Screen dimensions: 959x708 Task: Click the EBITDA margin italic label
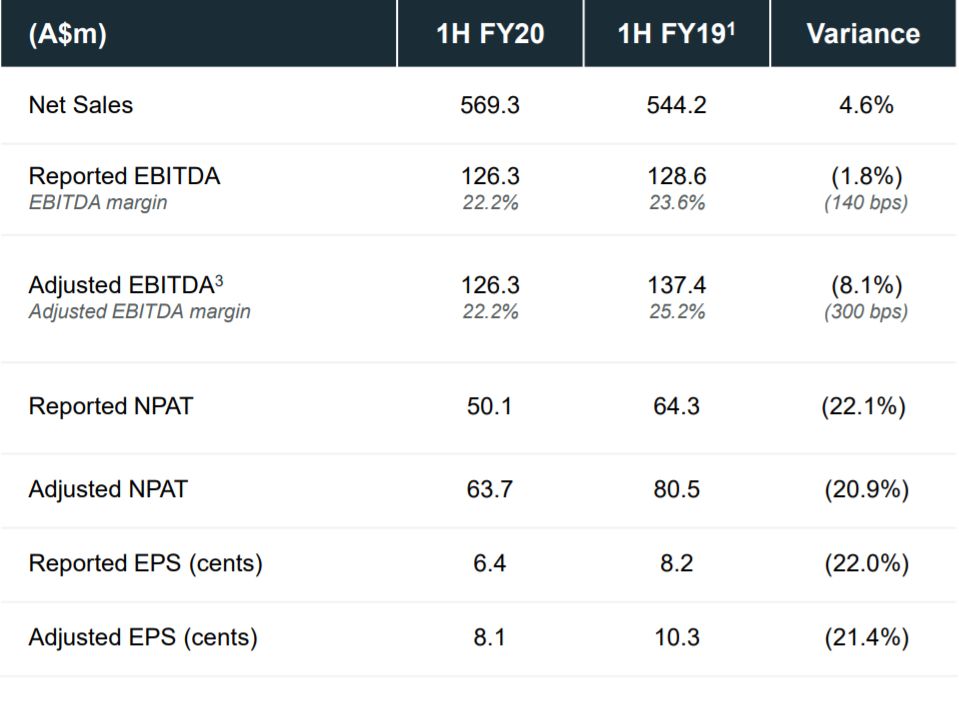(98, 202)
